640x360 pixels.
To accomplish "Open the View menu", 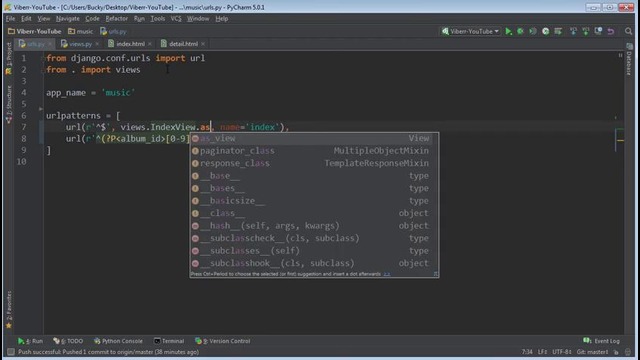I will point(44,19).
